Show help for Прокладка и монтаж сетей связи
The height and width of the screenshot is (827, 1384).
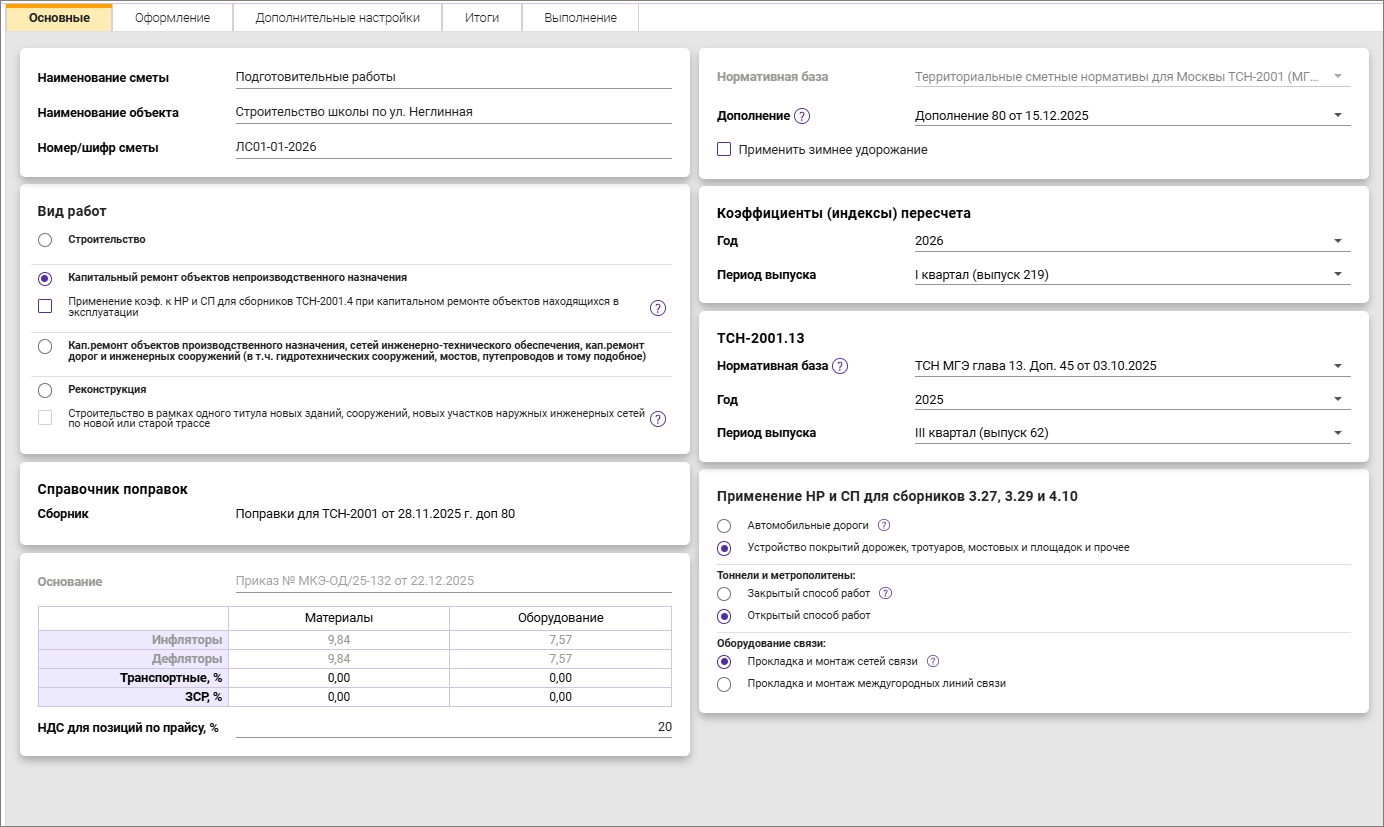(x=933, y=661)
